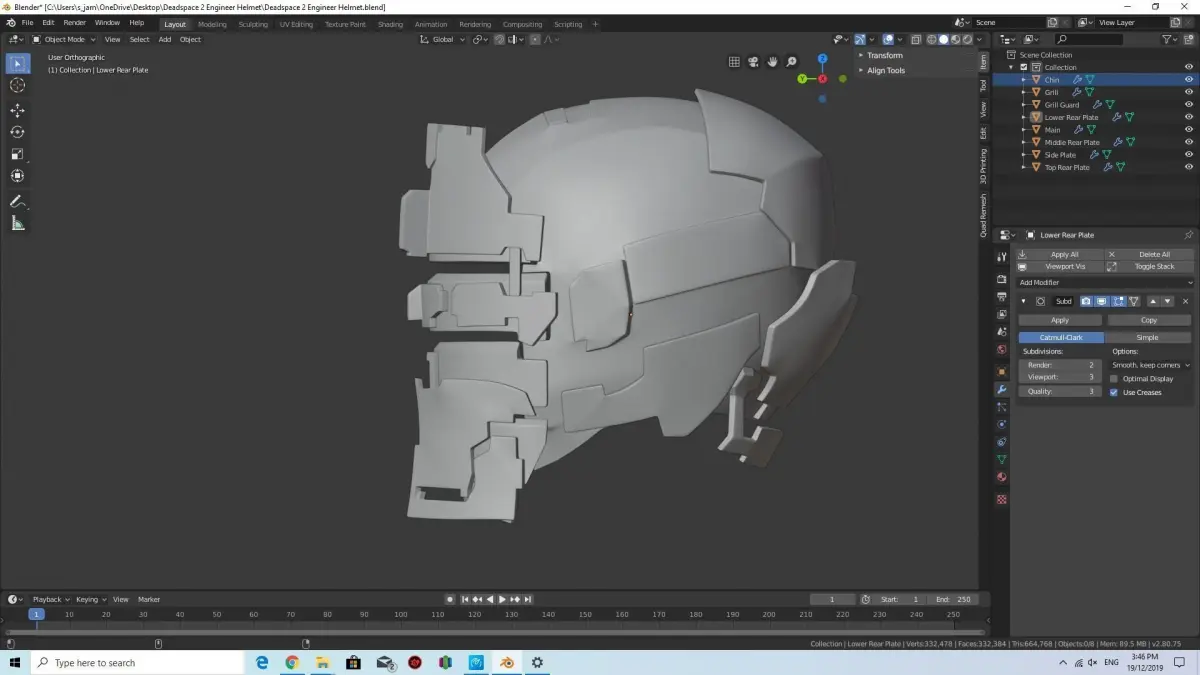This screenshot has width=1200, height=675.
Task: Open the Render menu
Action: (x=75, y=22)
